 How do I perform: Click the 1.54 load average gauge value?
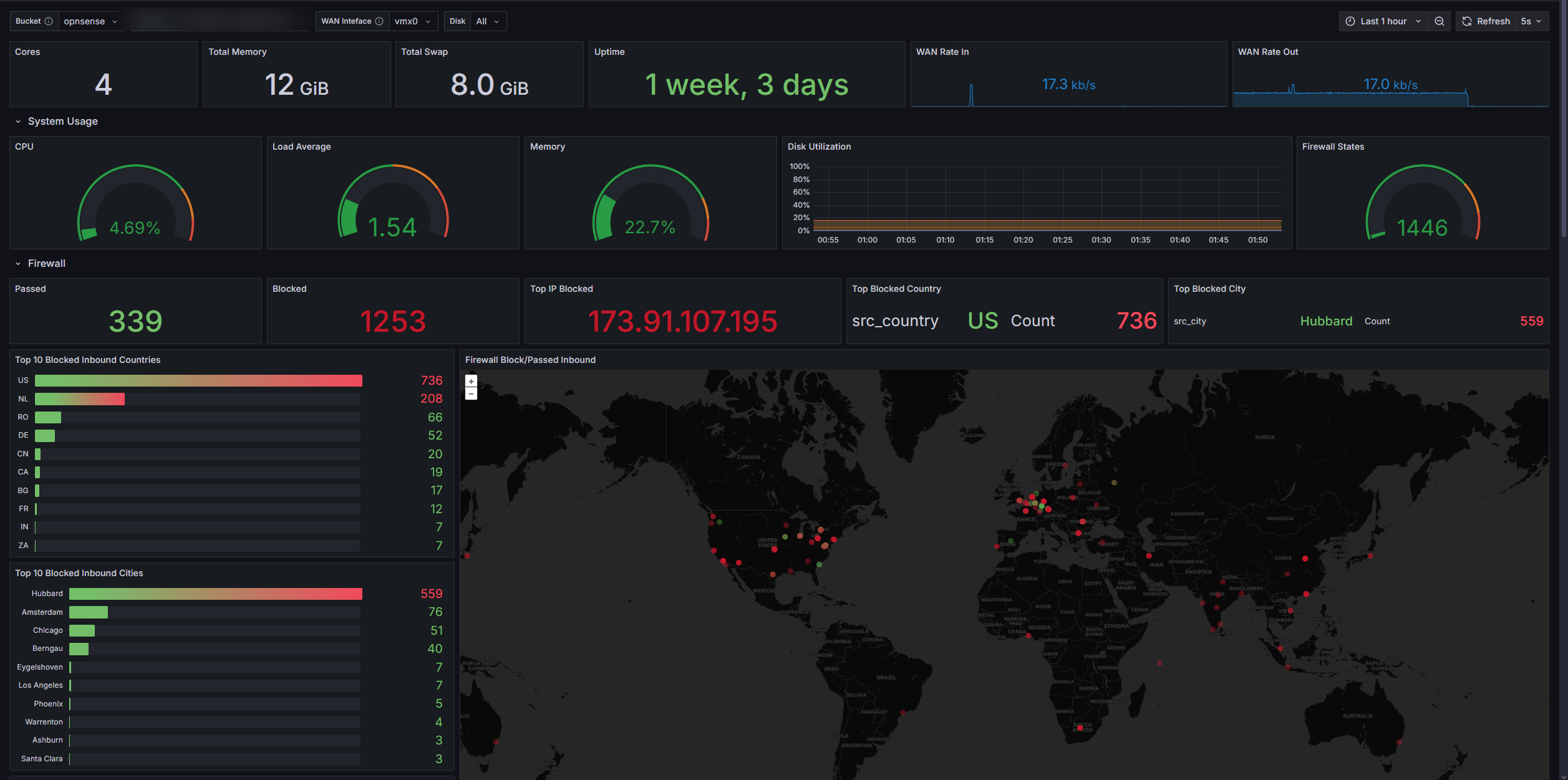point(392,228)
